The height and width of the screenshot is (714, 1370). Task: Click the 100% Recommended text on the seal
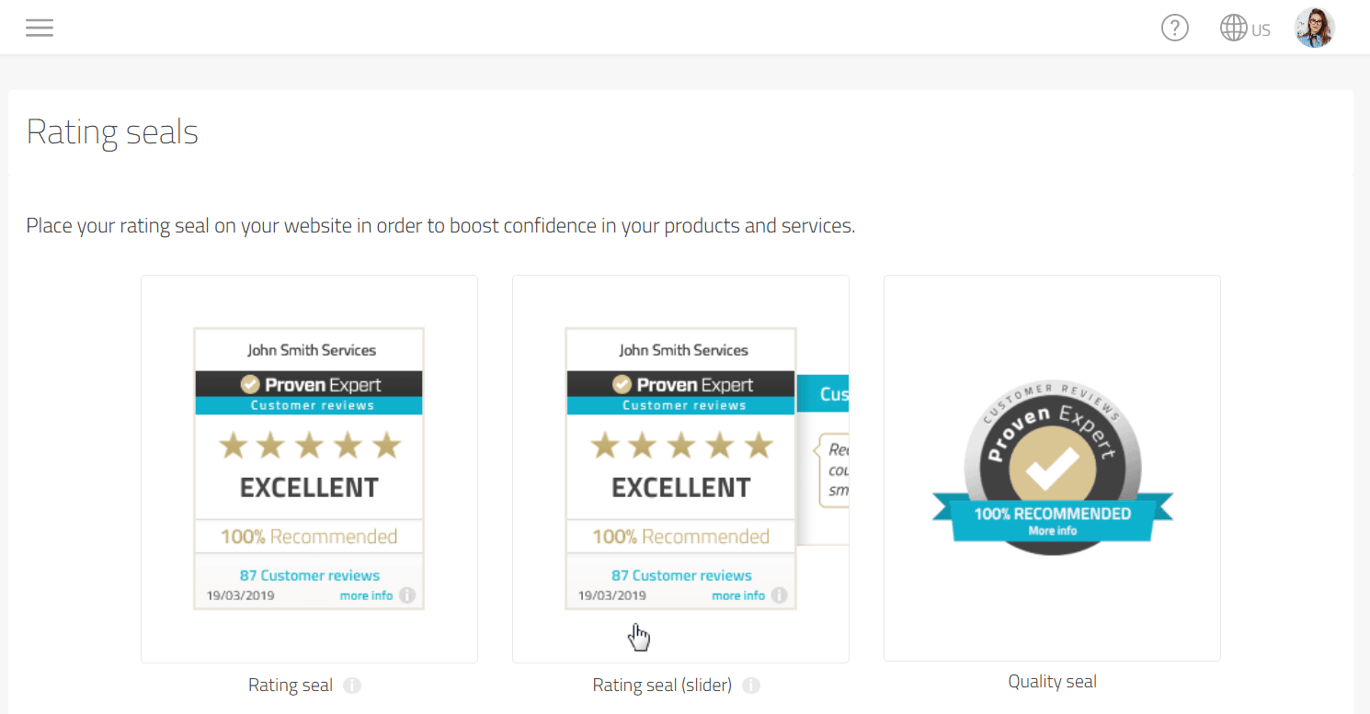[x=308, y=536]
